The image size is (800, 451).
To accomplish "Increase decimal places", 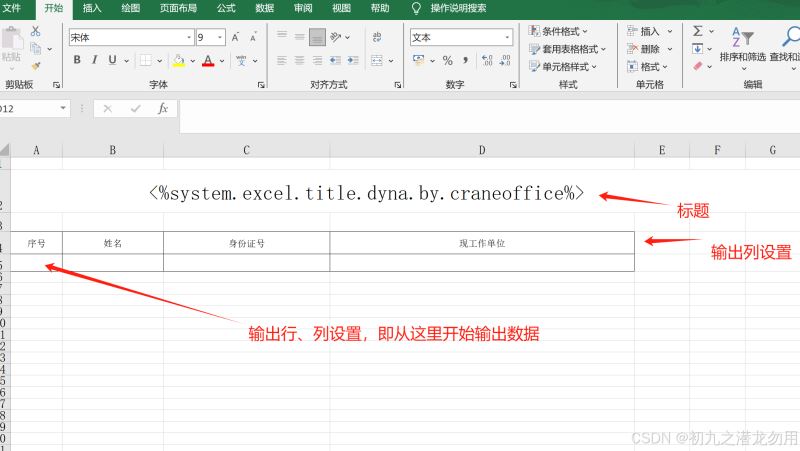I will [x=487, y=61].
